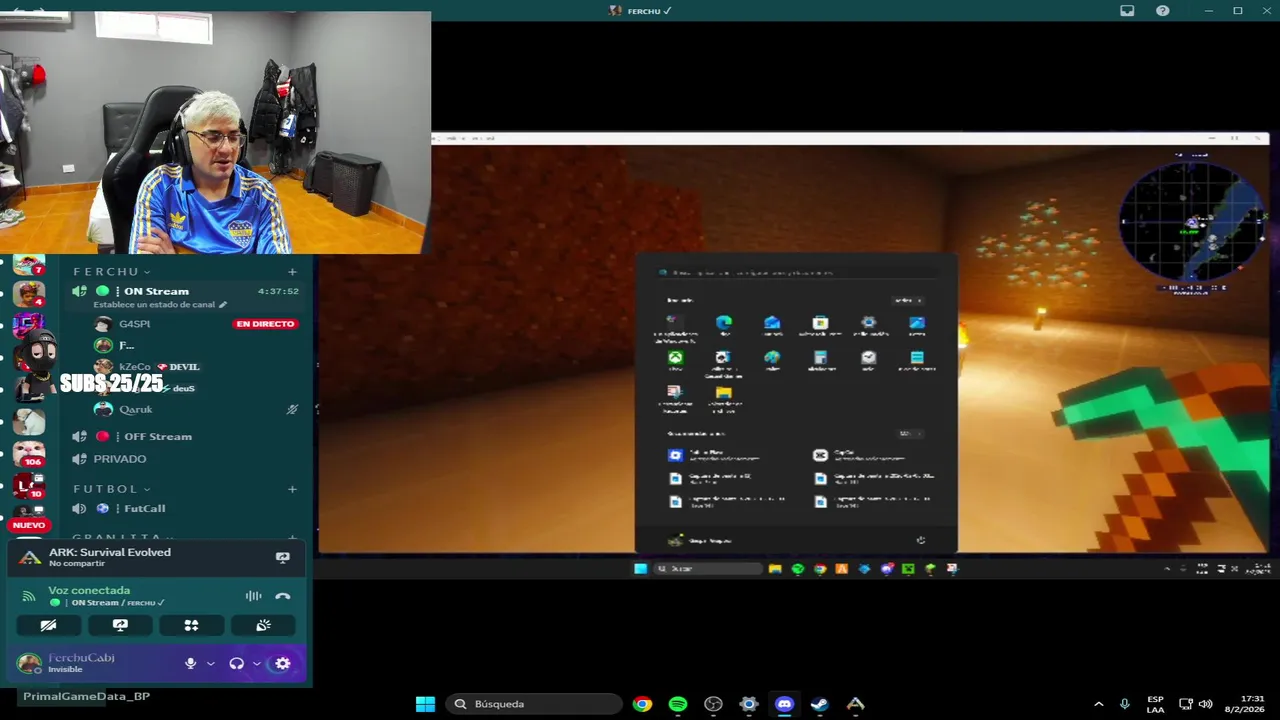Open the soundboard button

click(x=263, y=625)
